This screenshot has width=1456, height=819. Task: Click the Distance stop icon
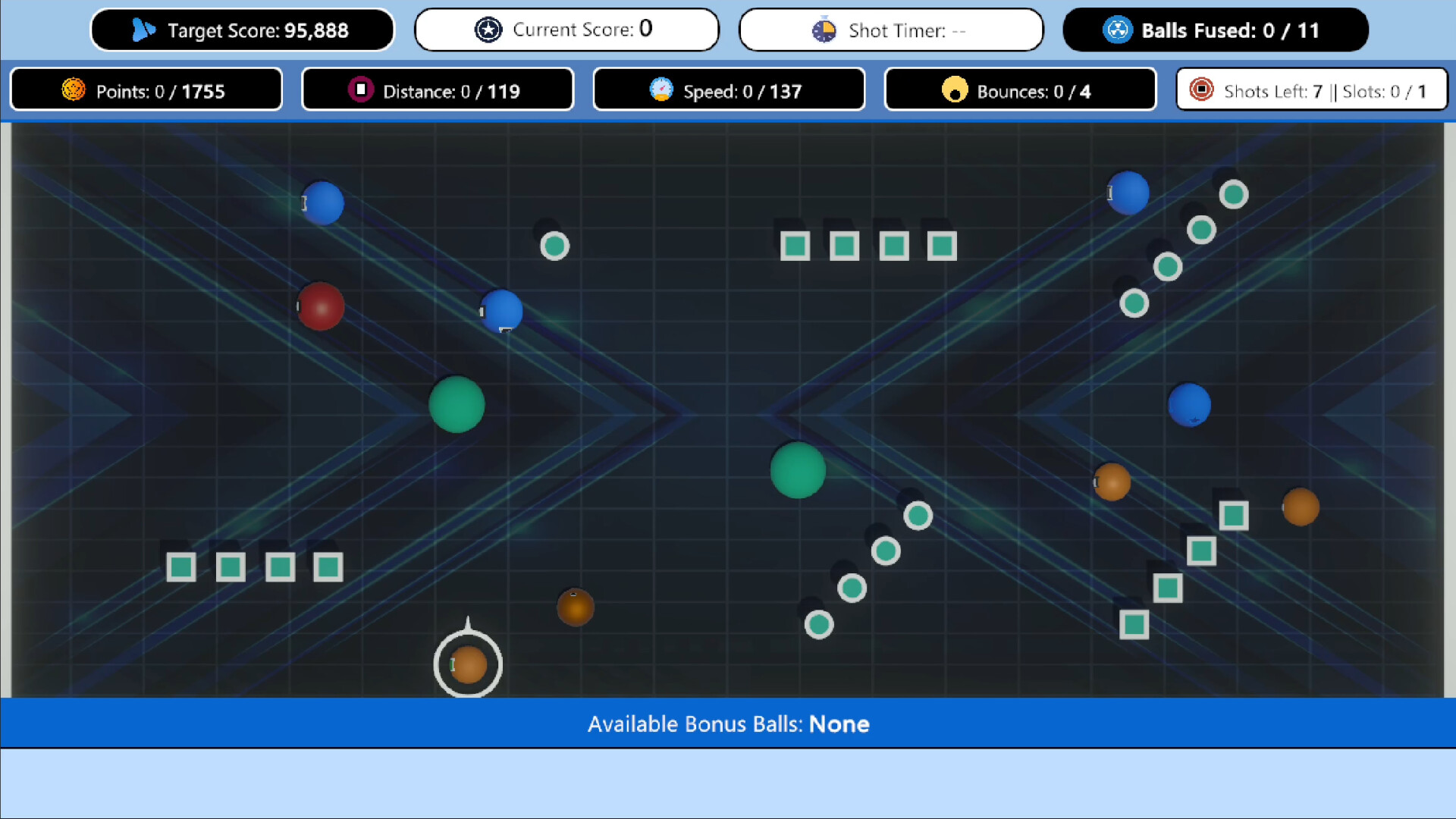click(361, 89)
